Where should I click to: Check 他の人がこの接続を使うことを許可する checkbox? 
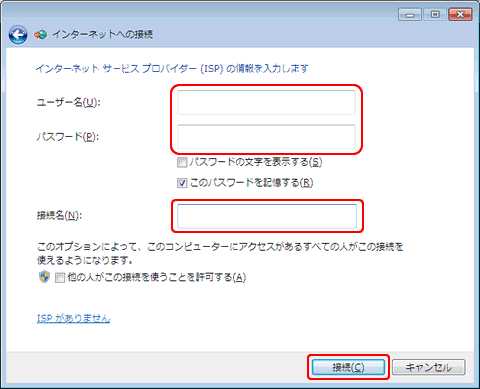pyautogui.click(x=60, y=277)
